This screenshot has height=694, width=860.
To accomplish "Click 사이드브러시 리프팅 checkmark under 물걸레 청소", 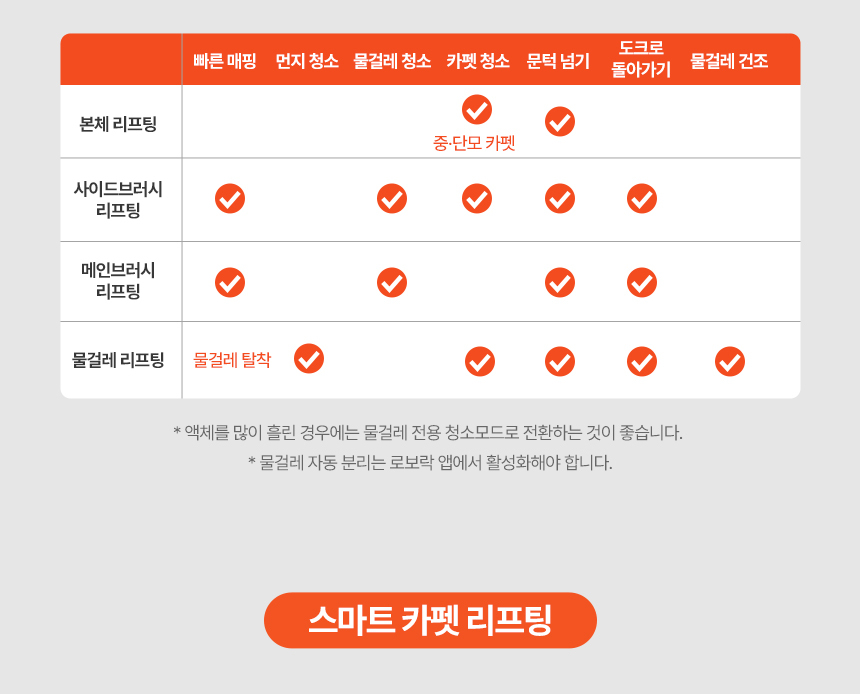I will pos(392,198).
